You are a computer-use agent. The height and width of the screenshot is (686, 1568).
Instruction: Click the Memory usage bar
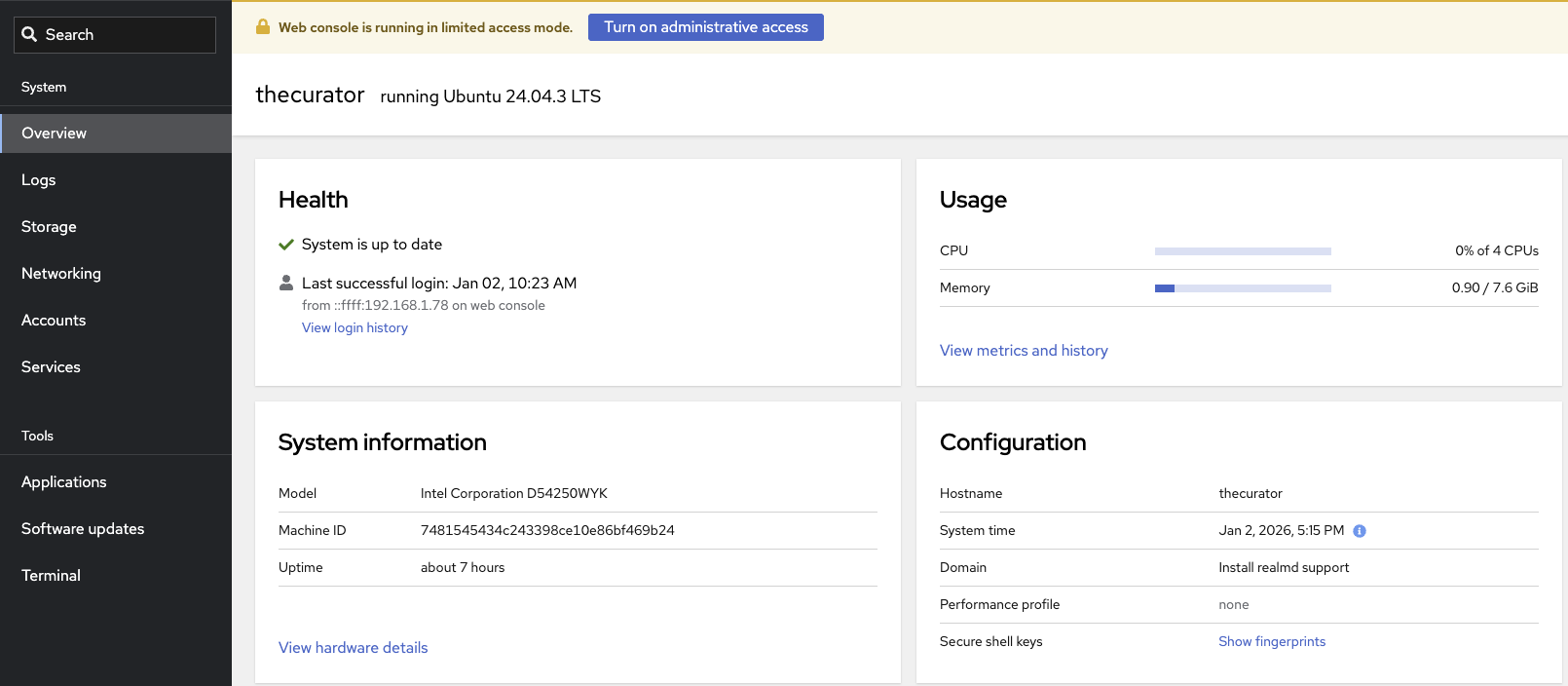(1243, 288)
